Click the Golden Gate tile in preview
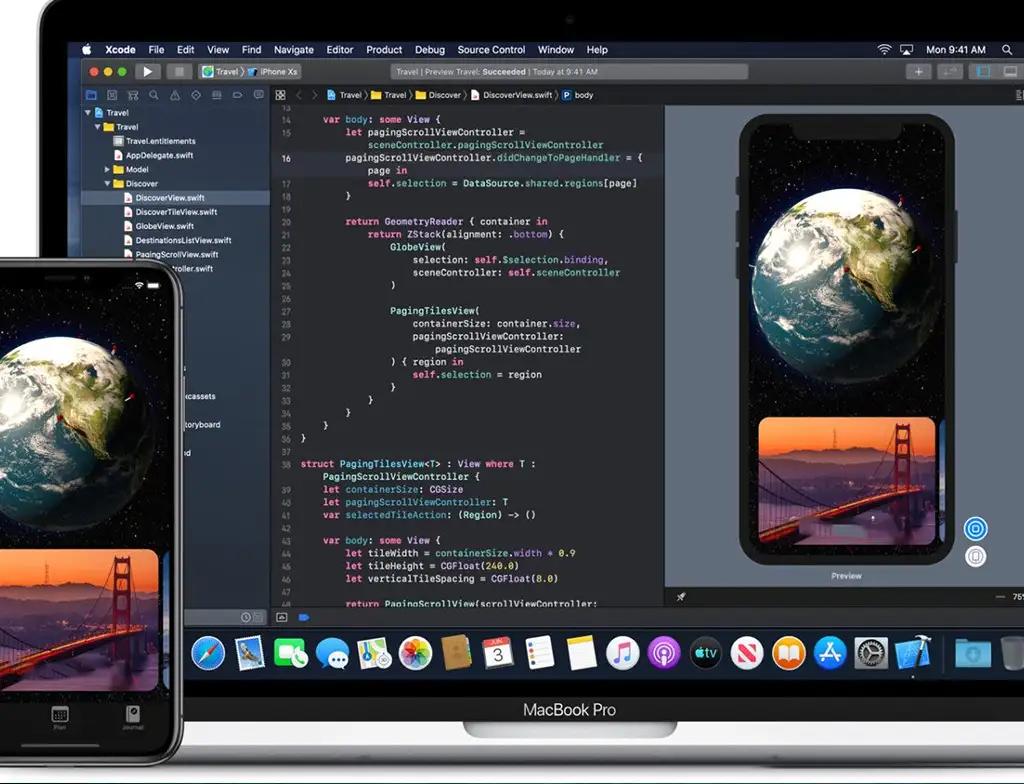 coord(847,481)
